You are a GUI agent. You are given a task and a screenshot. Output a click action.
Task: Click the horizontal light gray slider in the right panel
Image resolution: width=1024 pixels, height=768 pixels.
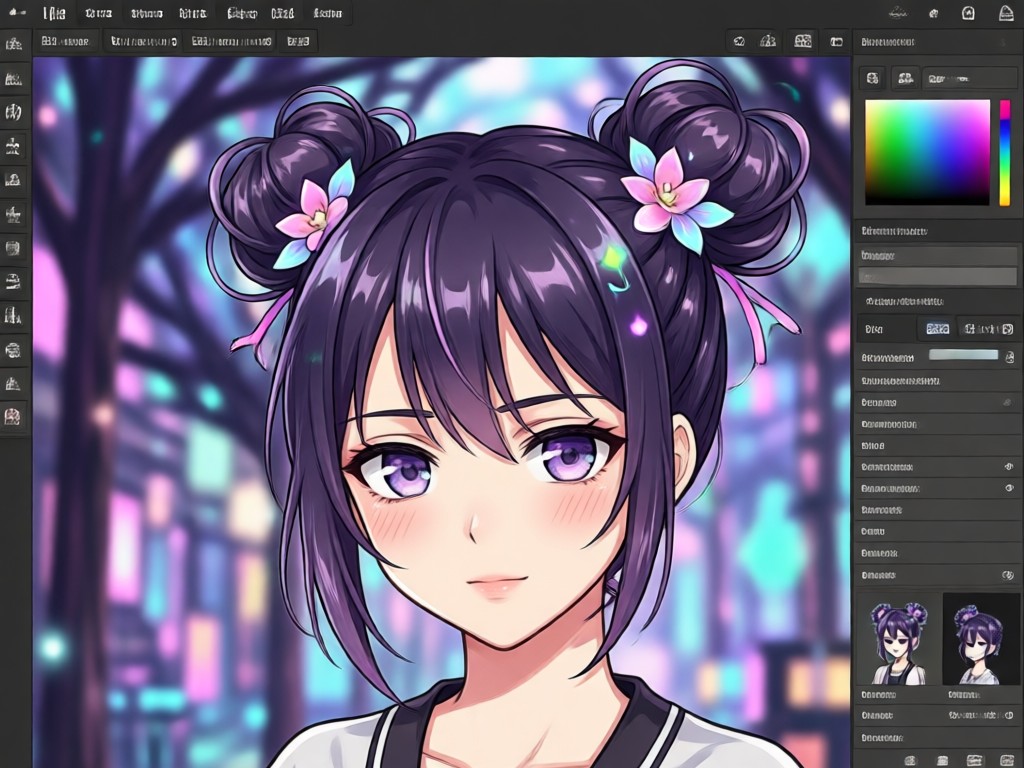964,355
